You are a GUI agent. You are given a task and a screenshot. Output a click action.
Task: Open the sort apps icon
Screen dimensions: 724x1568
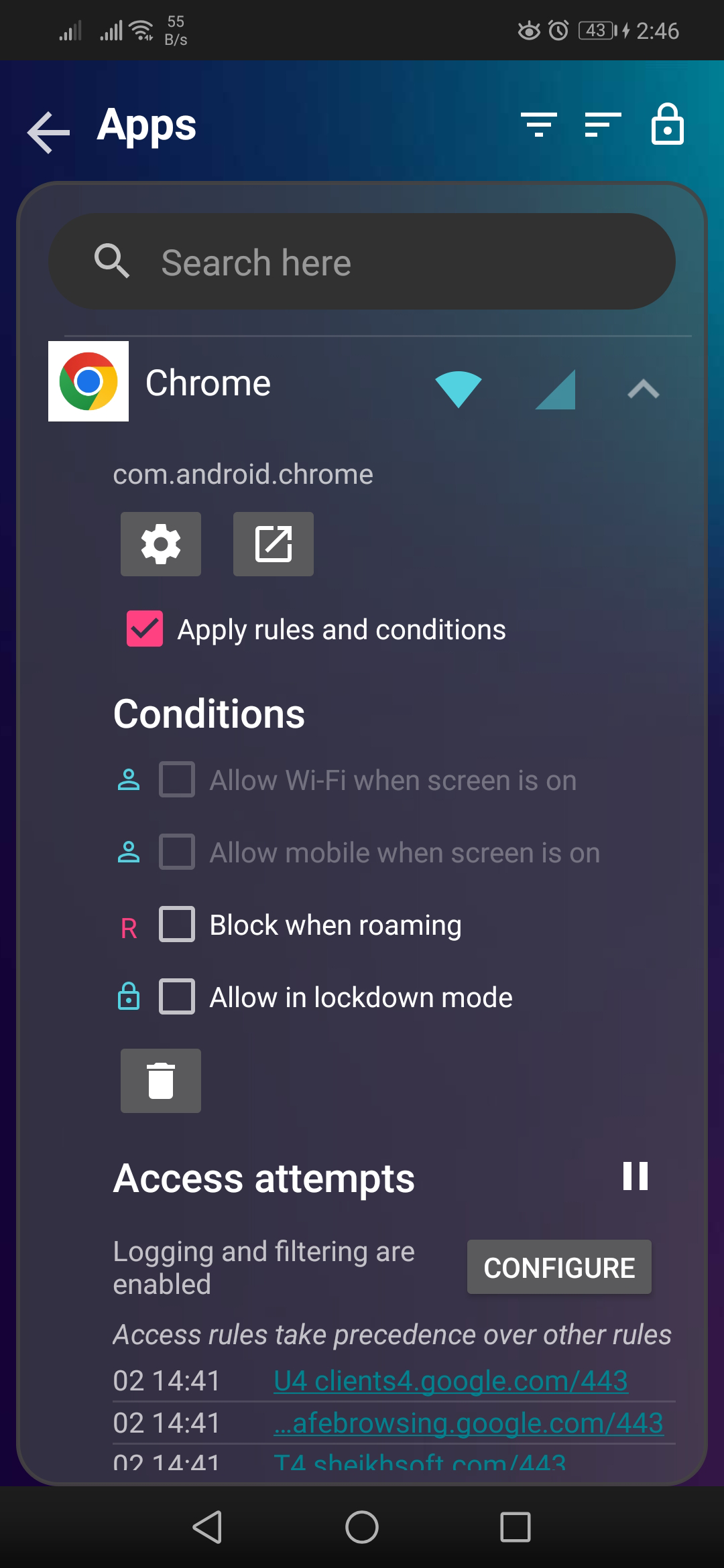pyautogui.click(x=603, y=125)
